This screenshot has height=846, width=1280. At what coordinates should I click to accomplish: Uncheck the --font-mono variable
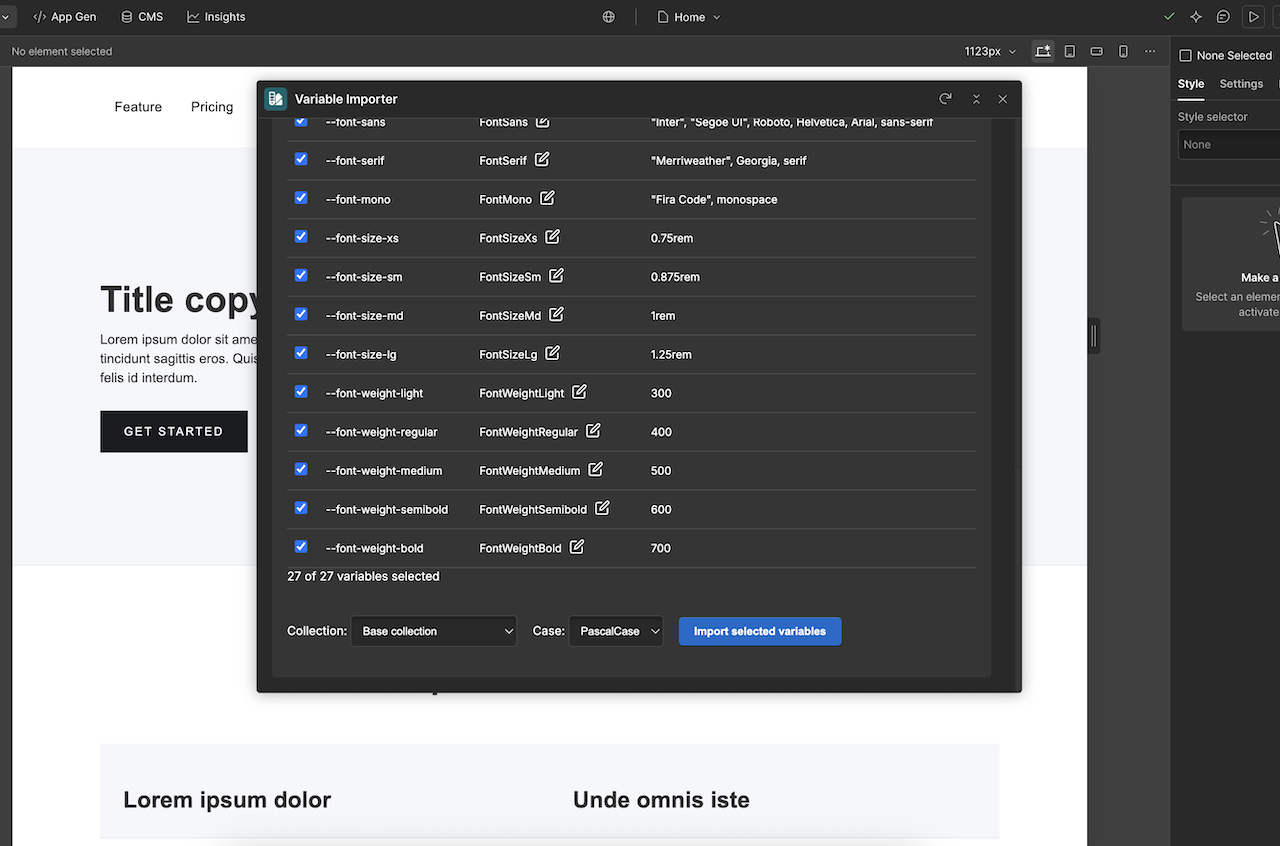coord(301,198)
